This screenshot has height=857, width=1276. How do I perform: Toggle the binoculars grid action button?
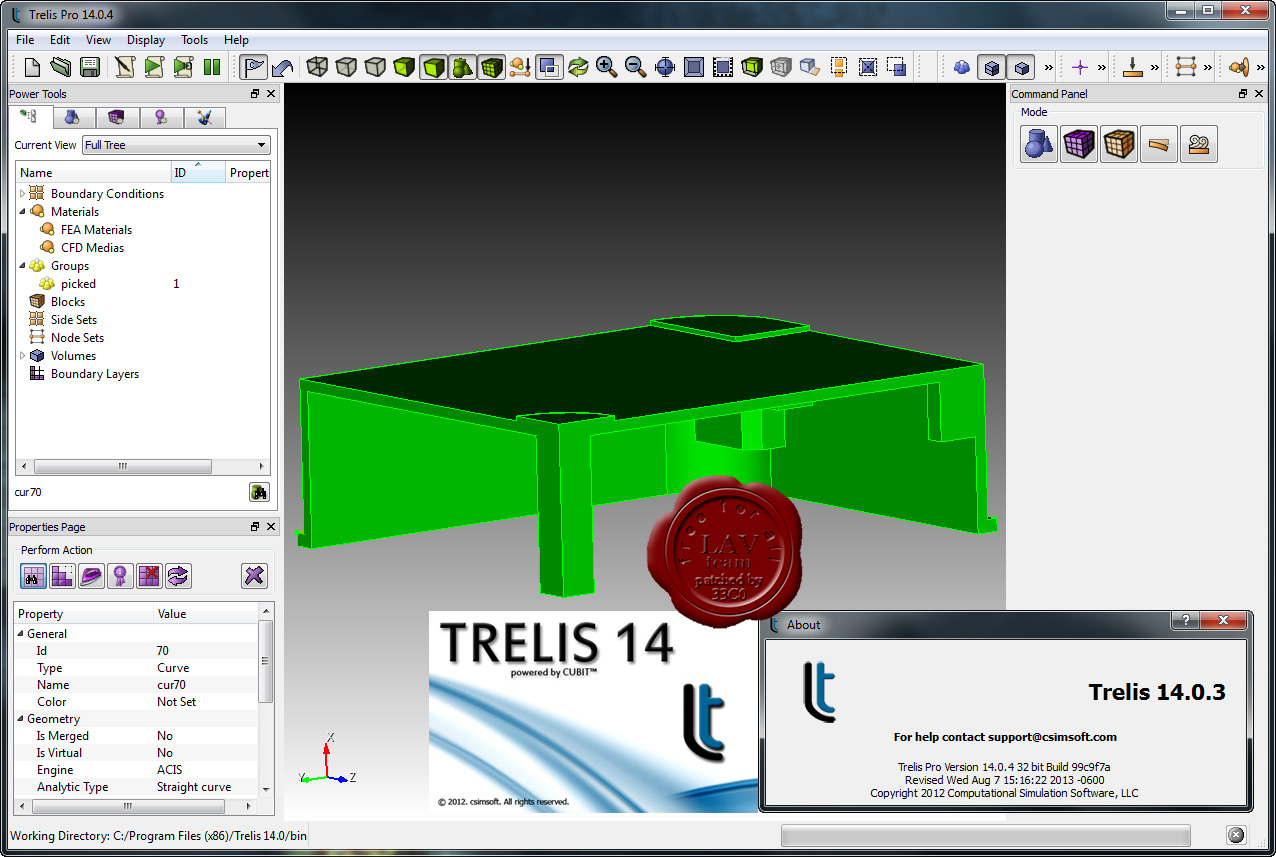click(33, 575)
